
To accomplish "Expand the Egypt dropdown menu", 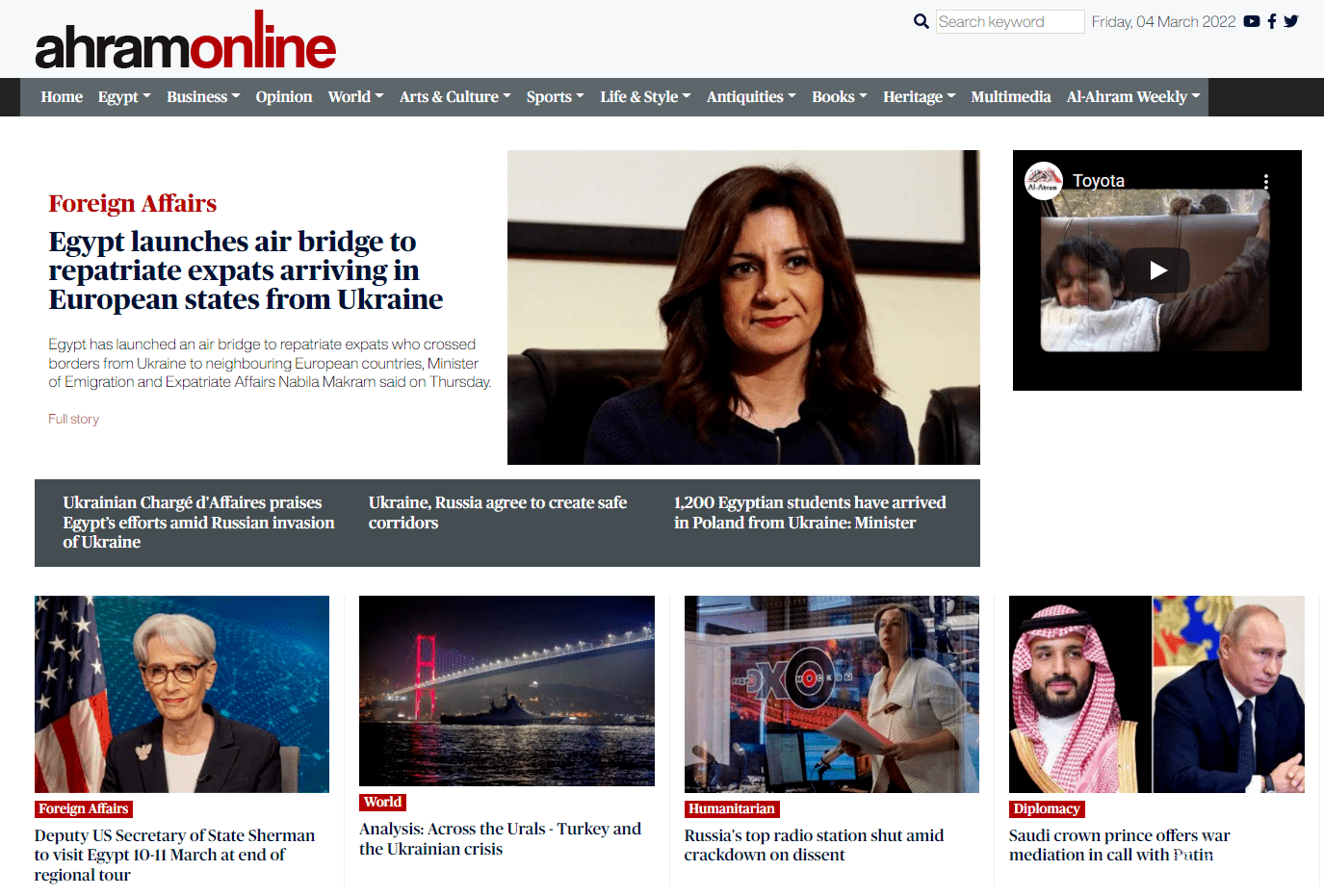I will [x=124, y=96].
